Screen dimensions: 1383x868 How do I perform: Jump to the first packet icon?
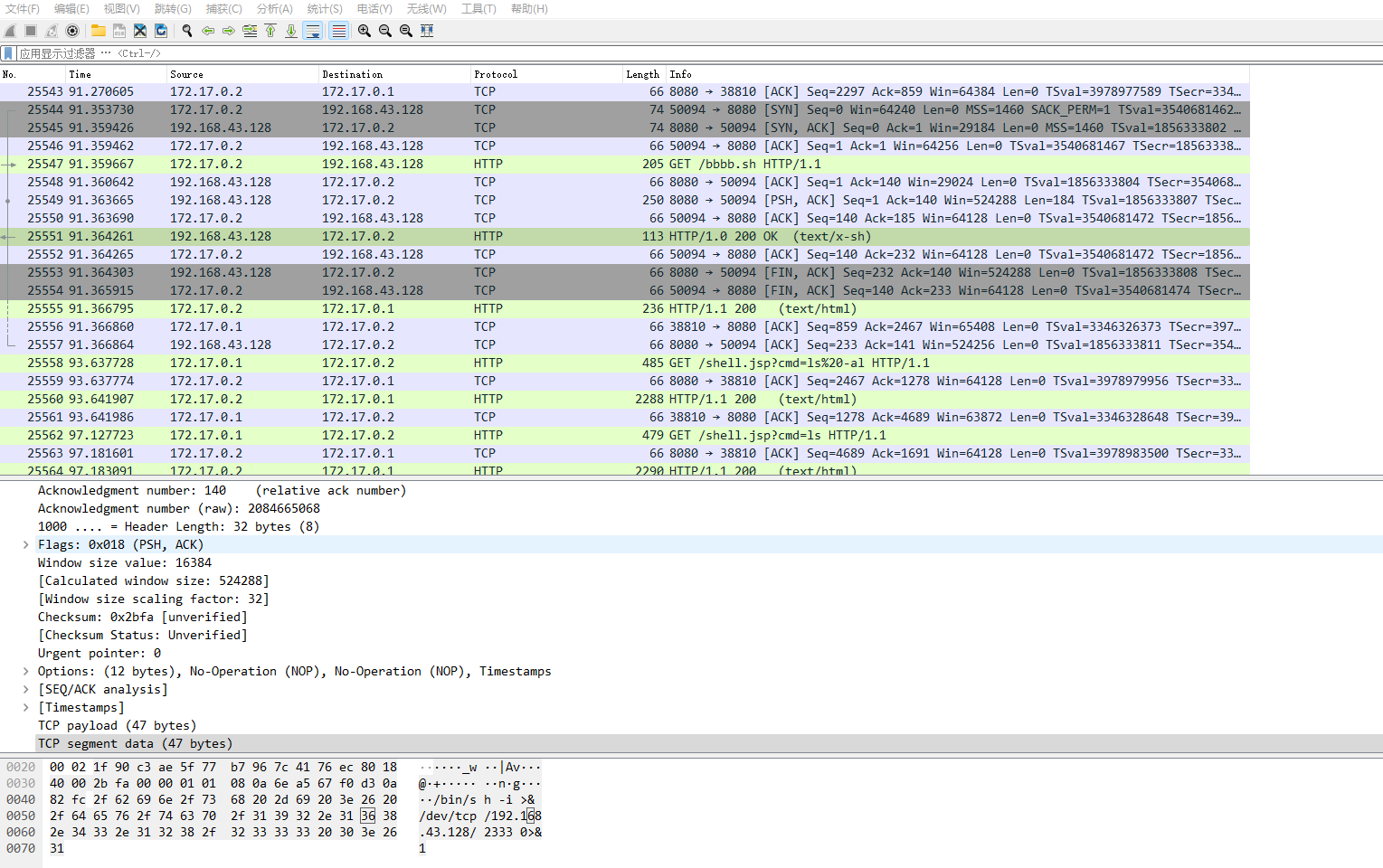pos(270,31)
